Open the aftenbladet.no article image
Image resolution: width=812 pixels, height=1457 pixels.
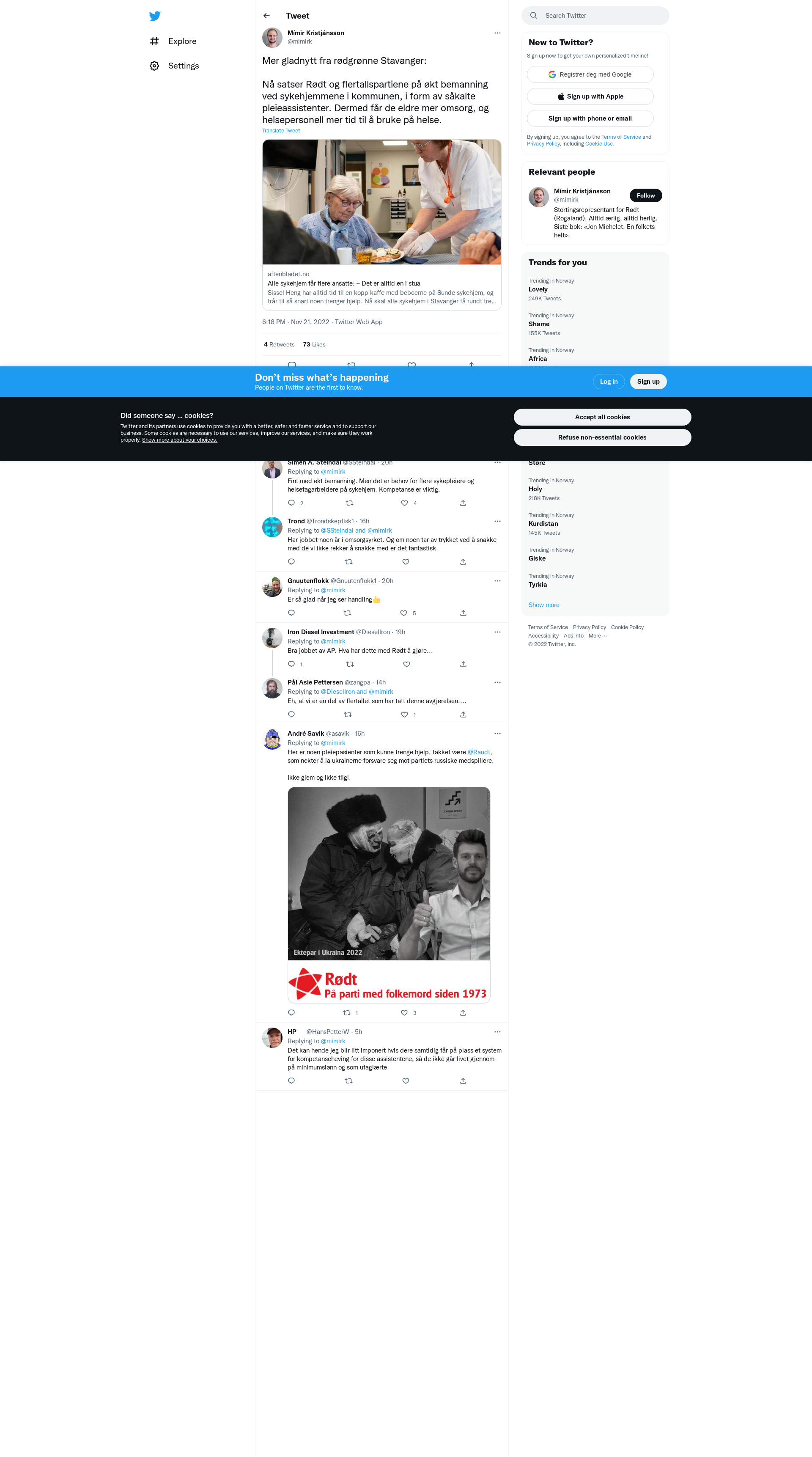coord(382,202)
